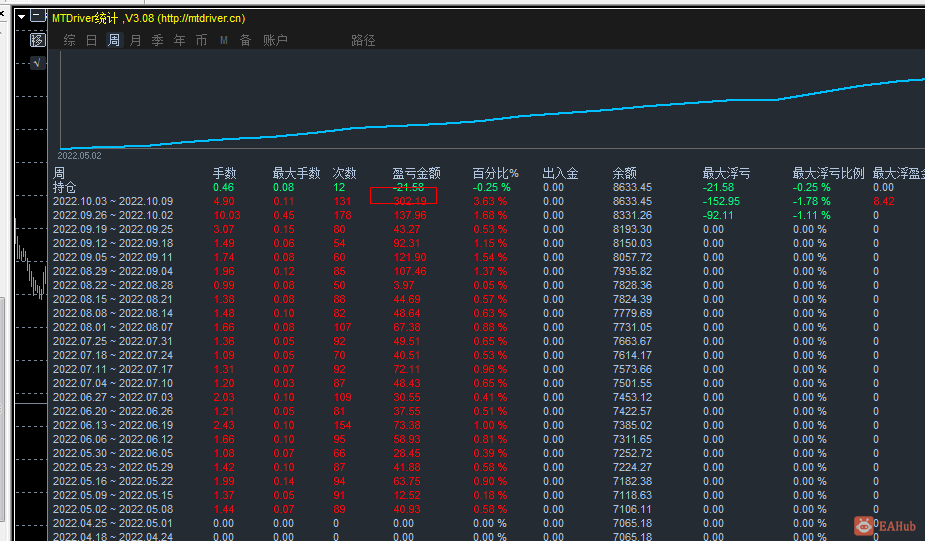This screenshot has width=925, height=541.
Task: Click the 最大手数 column header
Action: click(x=296, y=173)
